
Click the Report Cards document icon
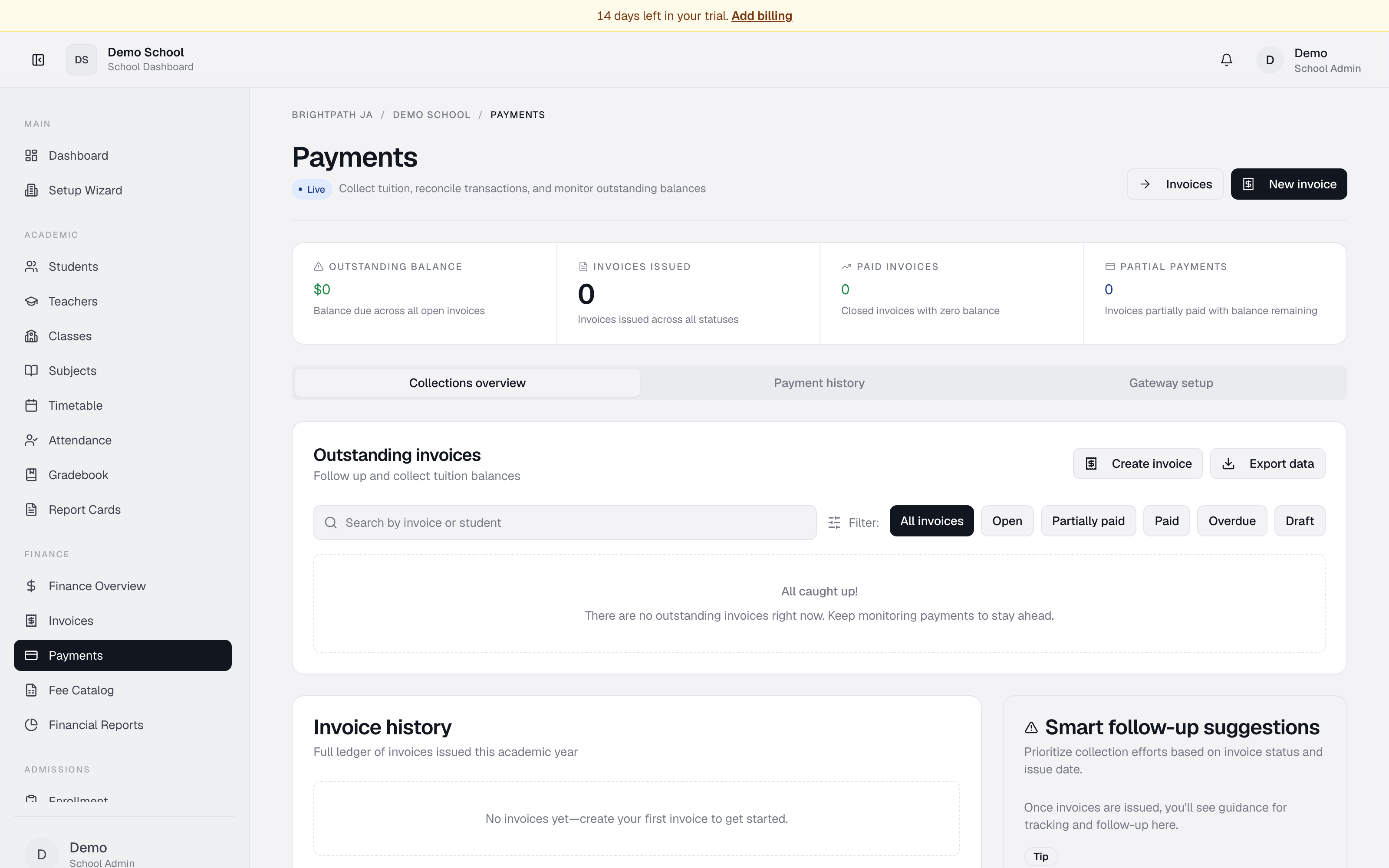pyautogui.click(x=32, y=510)
